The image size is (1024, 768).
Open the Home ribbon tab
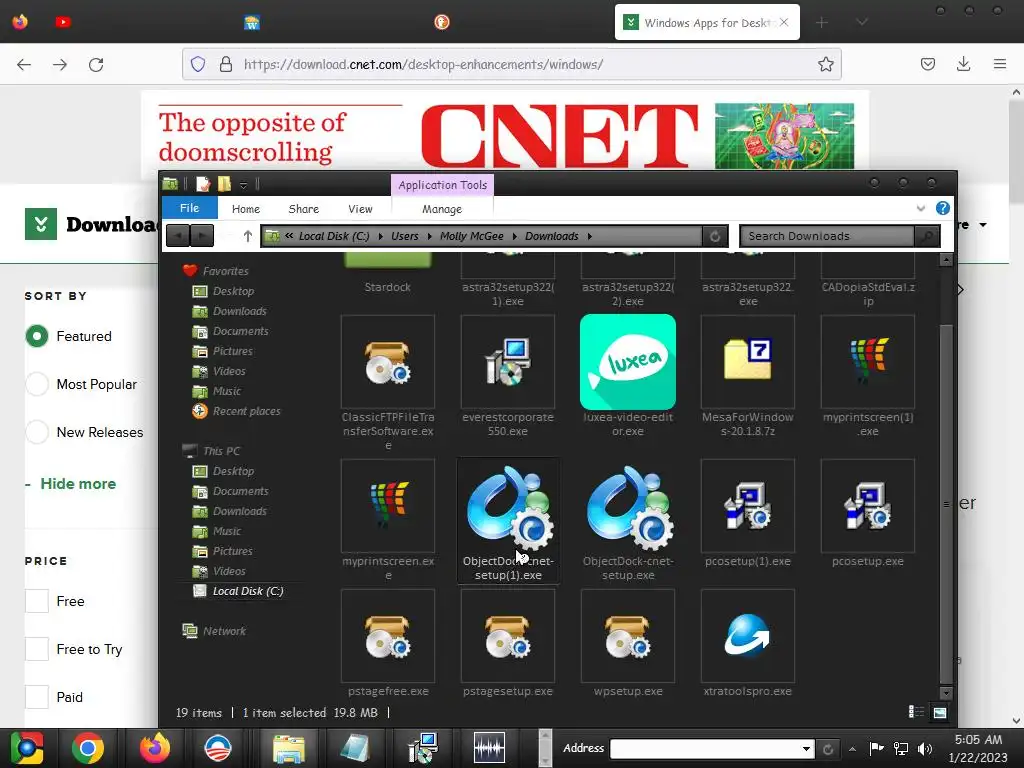coord(246,209)
